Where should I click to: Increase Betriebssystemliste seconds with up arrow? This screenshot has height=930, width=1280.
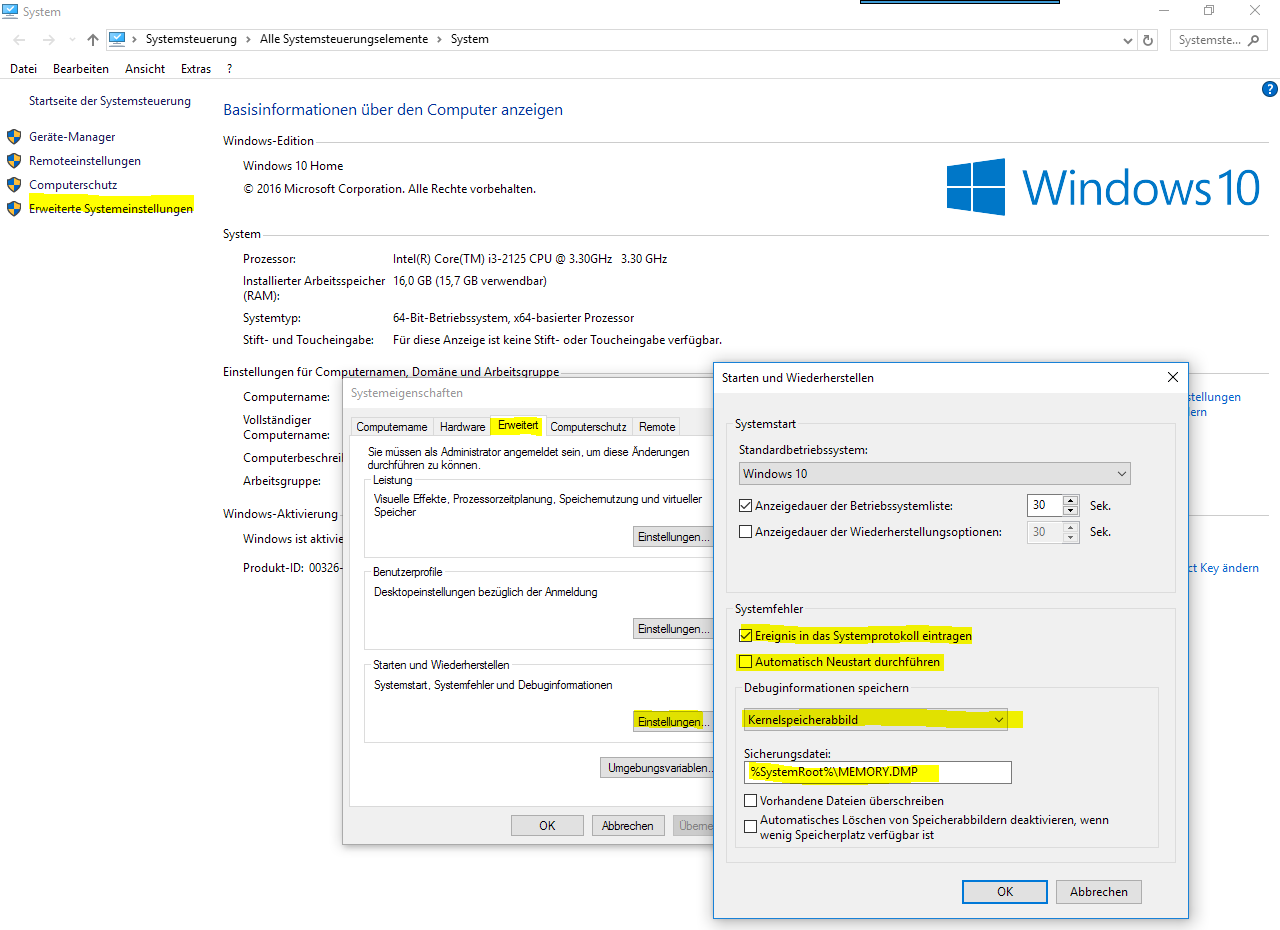pos(1071,501)
